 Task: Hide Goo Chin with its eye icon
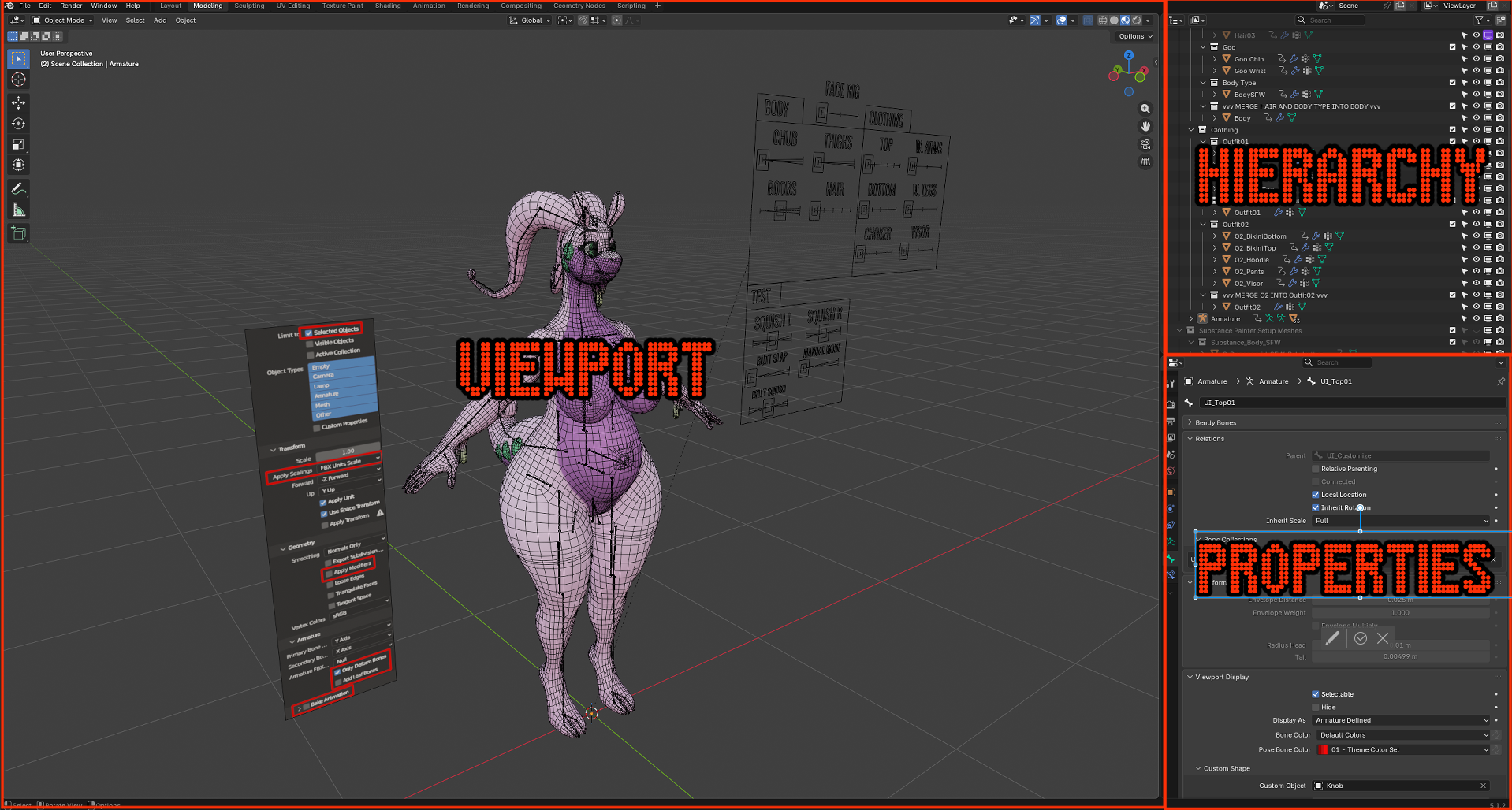[x=1477, y=59]
